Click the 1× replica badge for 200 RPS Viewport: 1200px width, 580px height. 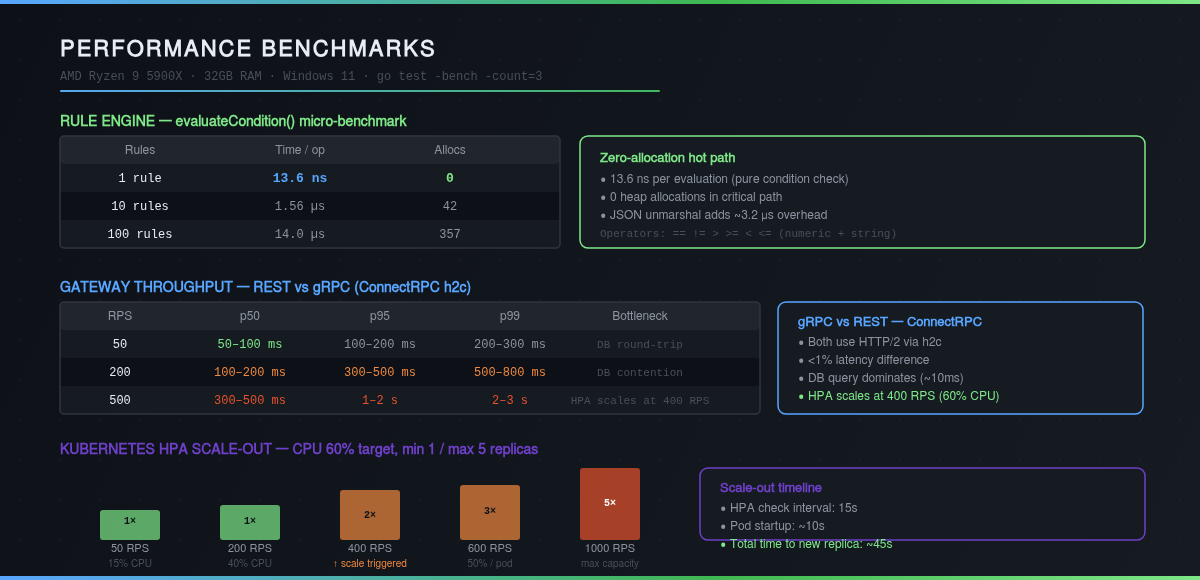click(x=249, y=522)
